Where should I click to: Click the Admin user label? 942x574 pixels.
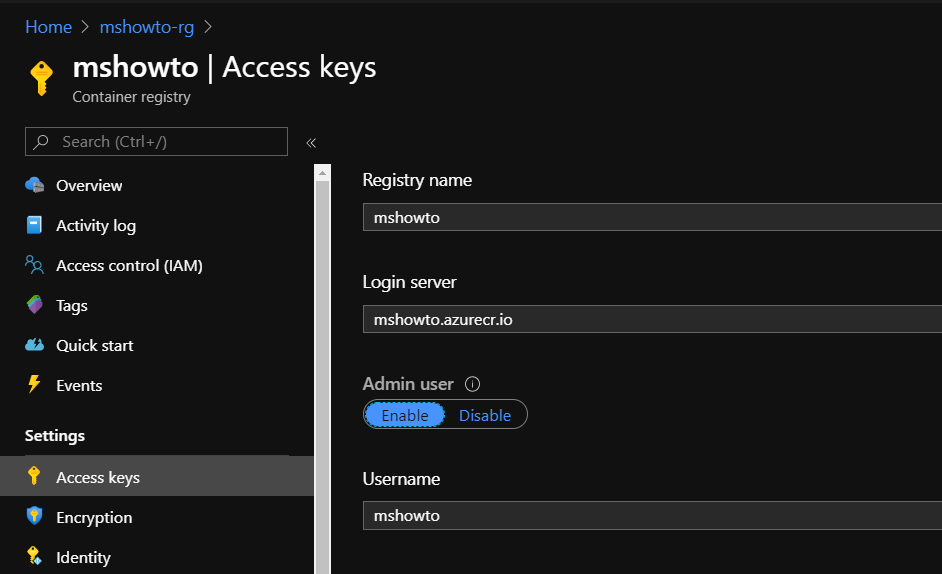click(408, 383)
